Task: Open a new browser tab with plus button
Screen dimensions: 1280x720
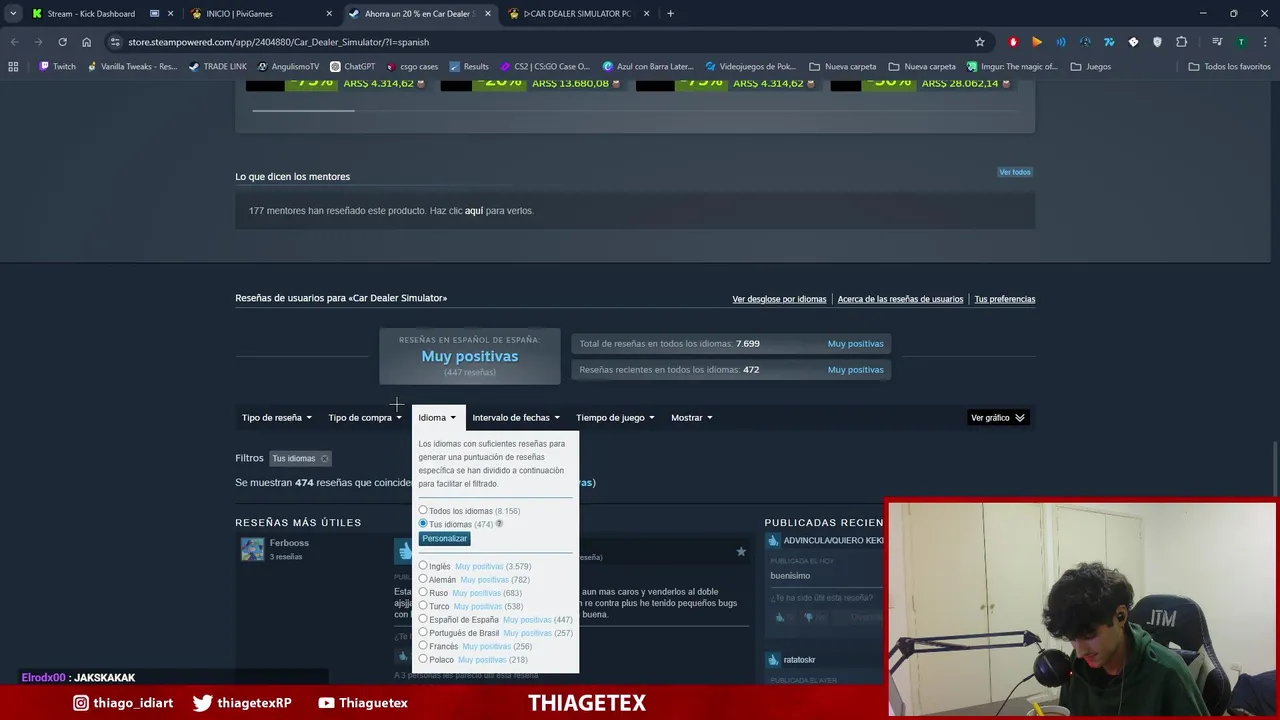Action: (x=670, y=14)
